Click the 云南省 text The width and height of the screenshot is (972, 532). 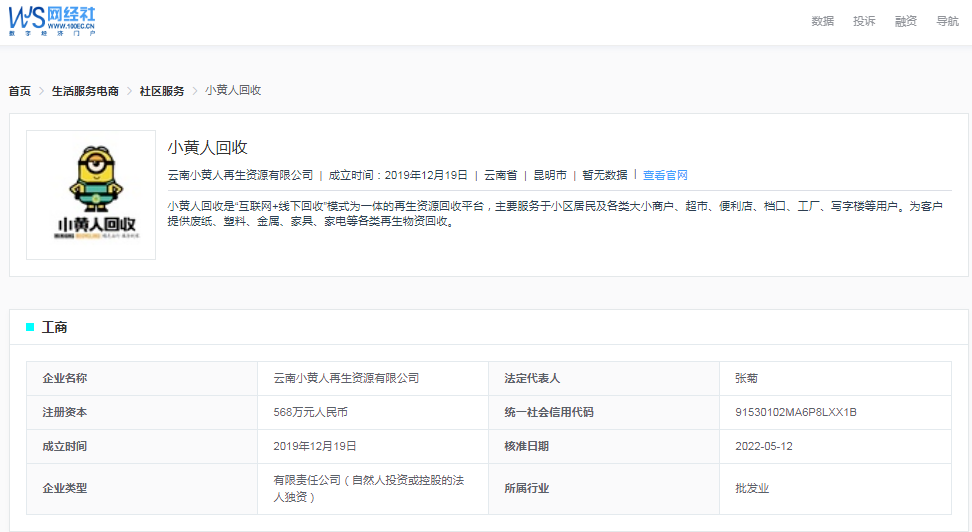tap(500, 175)
